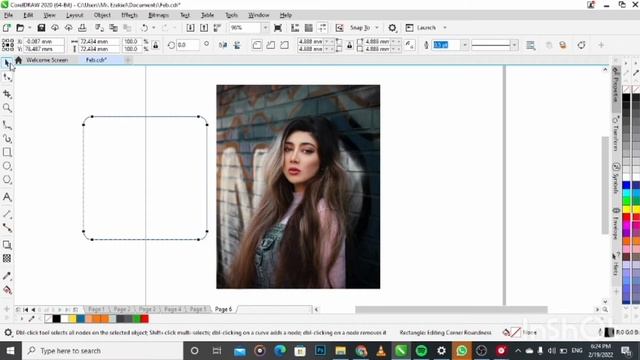Click the Import icon
This screenshot has width=640, height=360.
(190, 28)
